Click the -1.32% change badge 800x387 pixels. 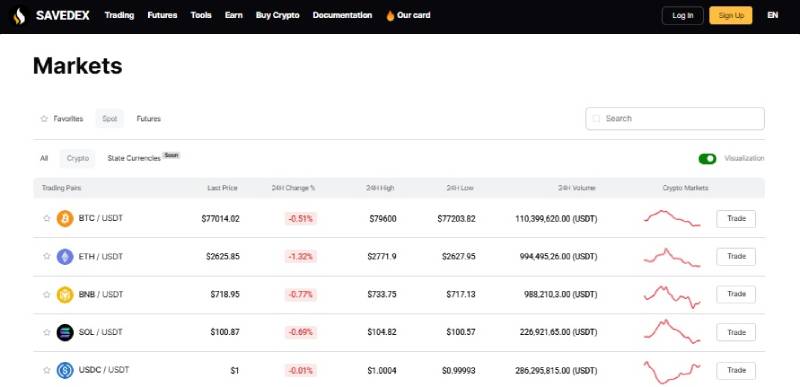301,256
